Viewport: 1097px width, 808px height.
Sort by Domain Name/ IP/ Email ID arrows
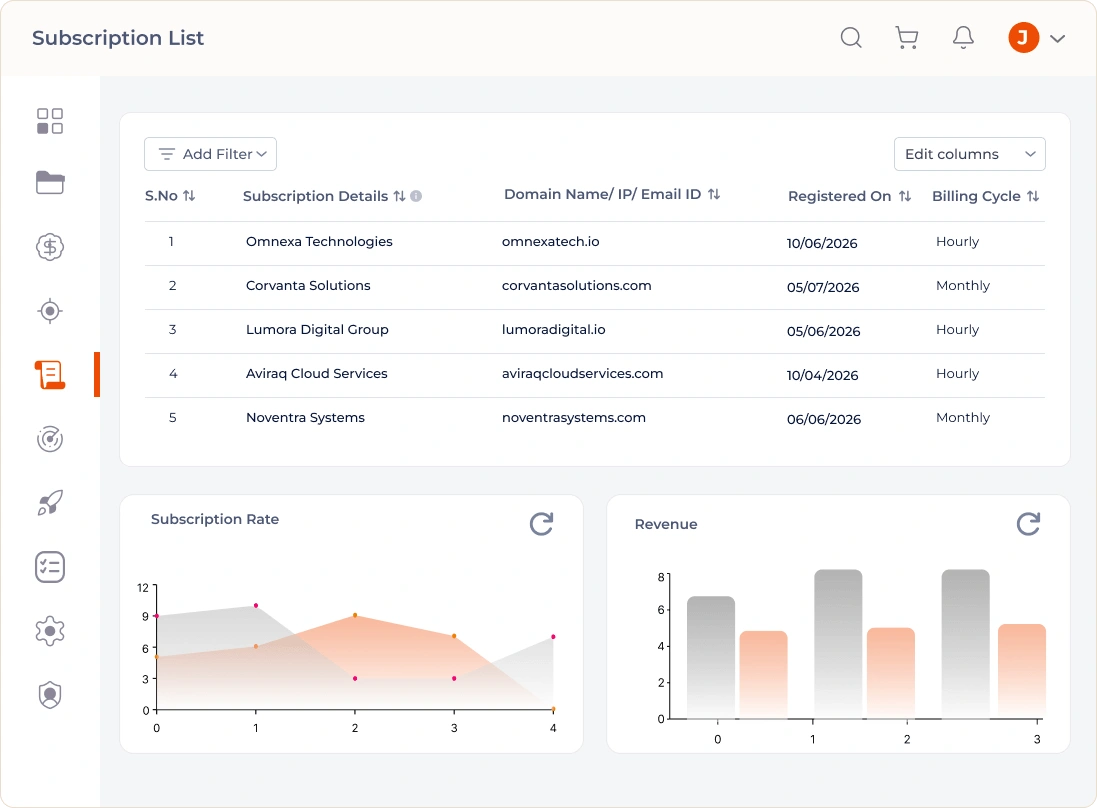[714, 194]
